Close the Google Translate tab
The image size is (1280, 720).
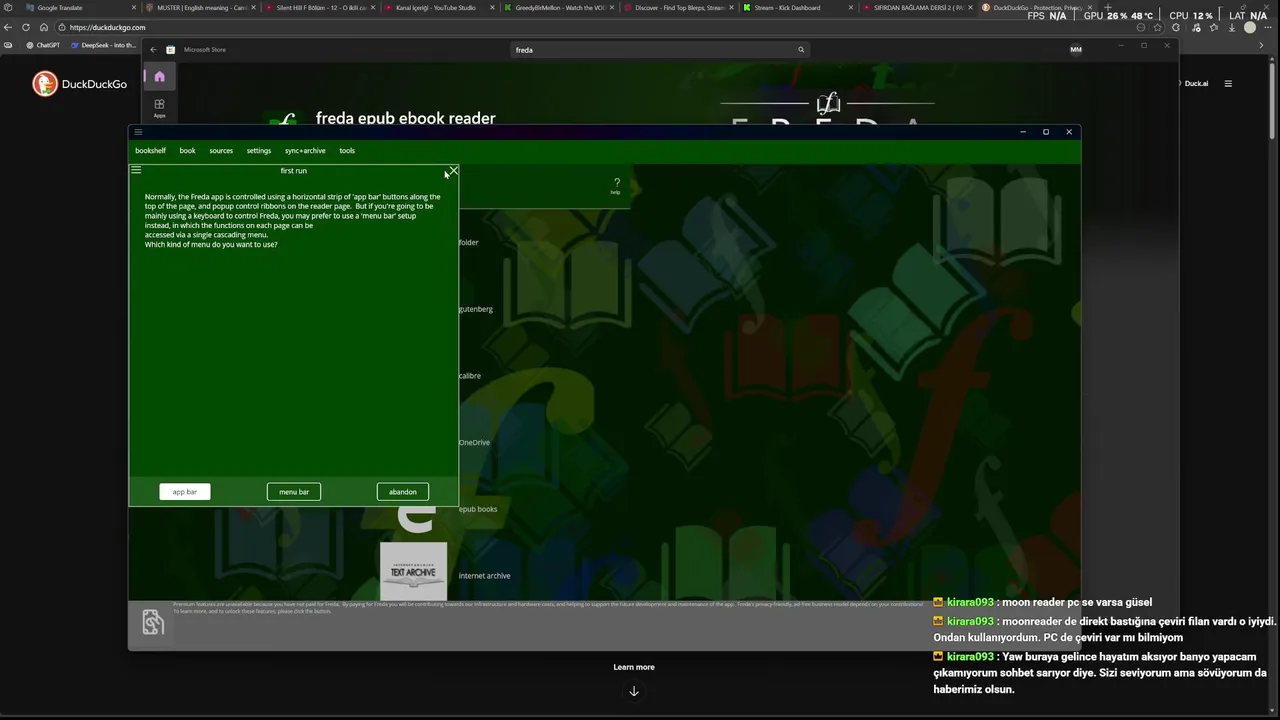[134, 7]
